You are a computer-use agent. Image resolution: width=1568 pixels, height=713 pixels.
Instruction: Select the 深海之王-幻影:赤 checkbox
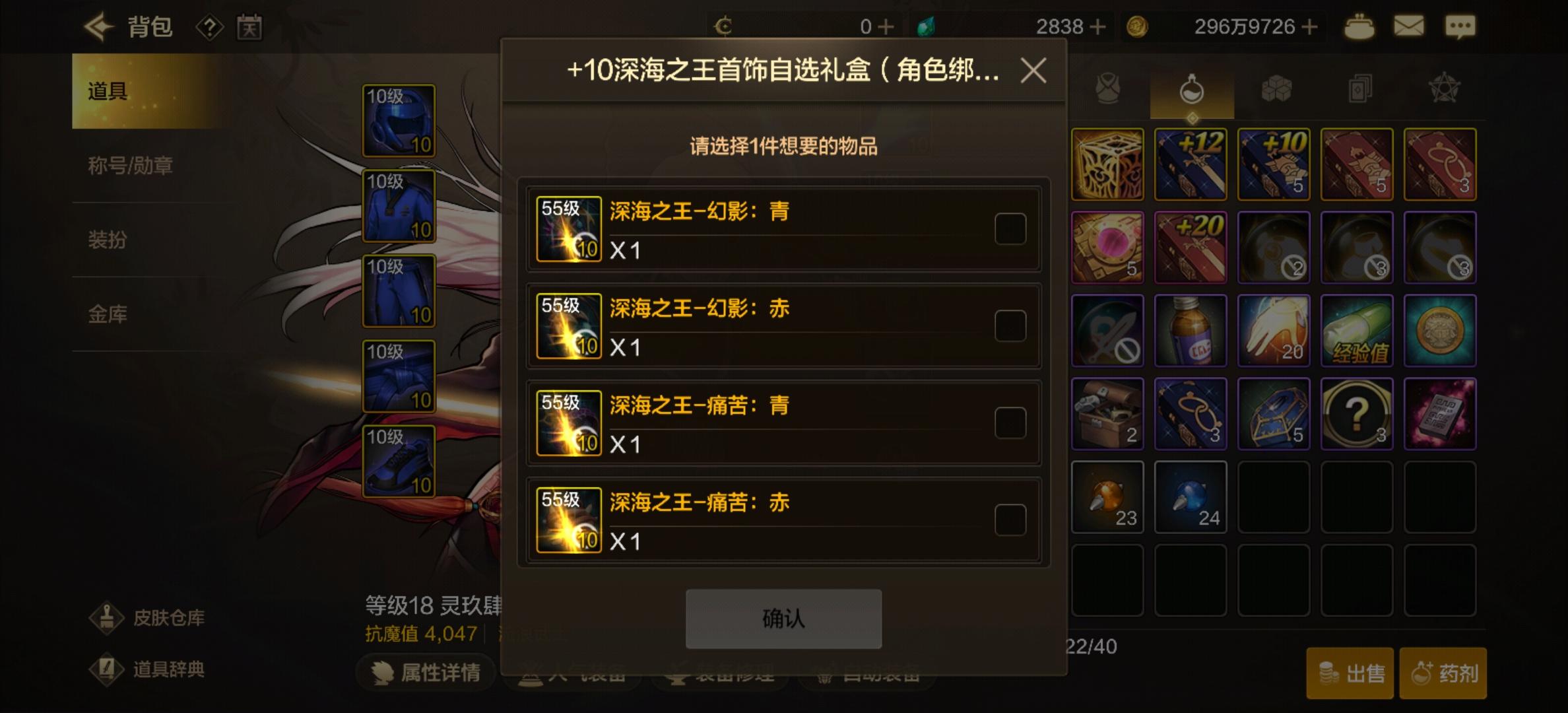click(x=1010, y=326)
